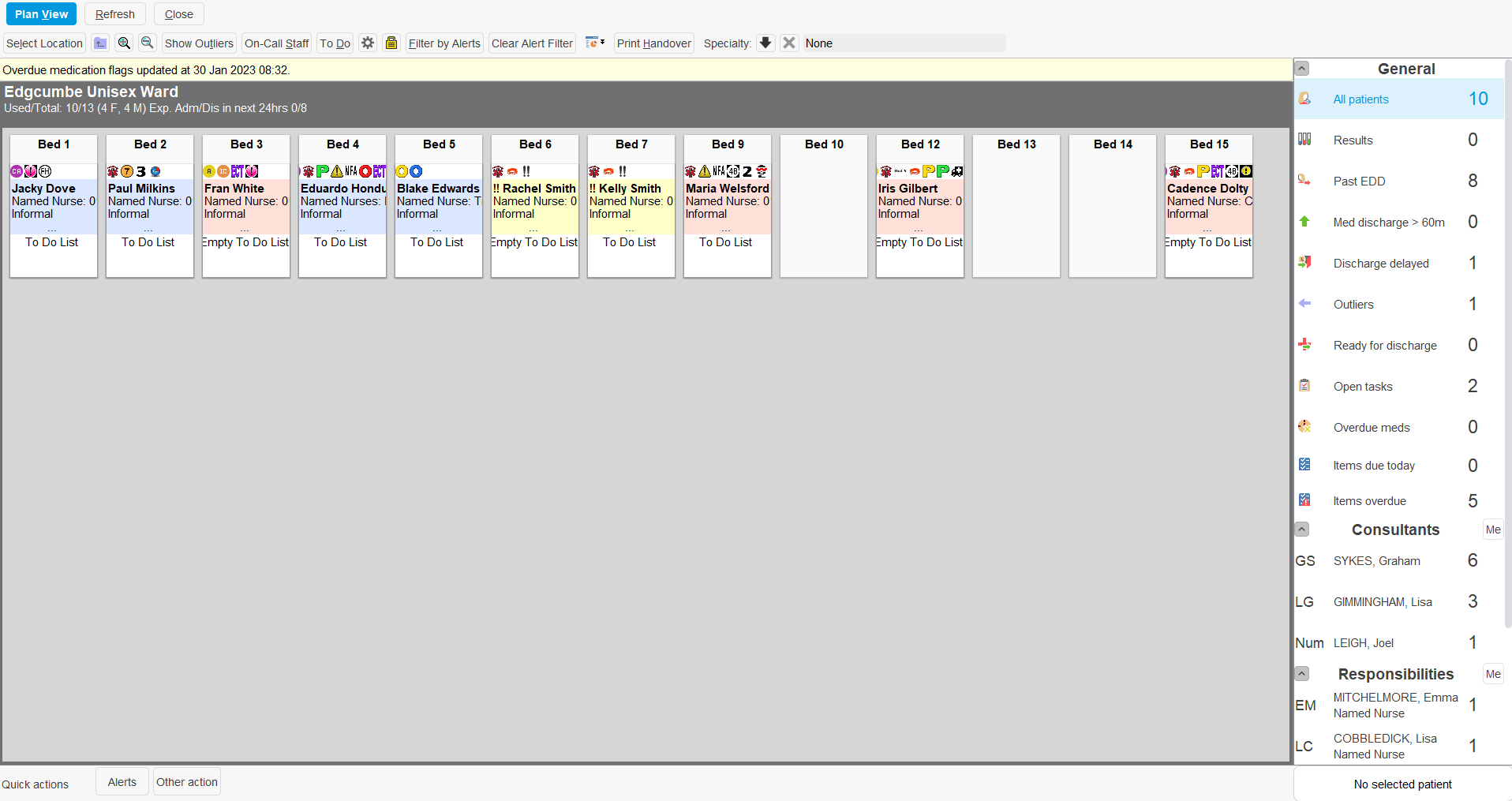The height and width of the screenshot is (801, 1512).
Task: Click the NFA icon on Bed 4
Action: click(351, 171)
